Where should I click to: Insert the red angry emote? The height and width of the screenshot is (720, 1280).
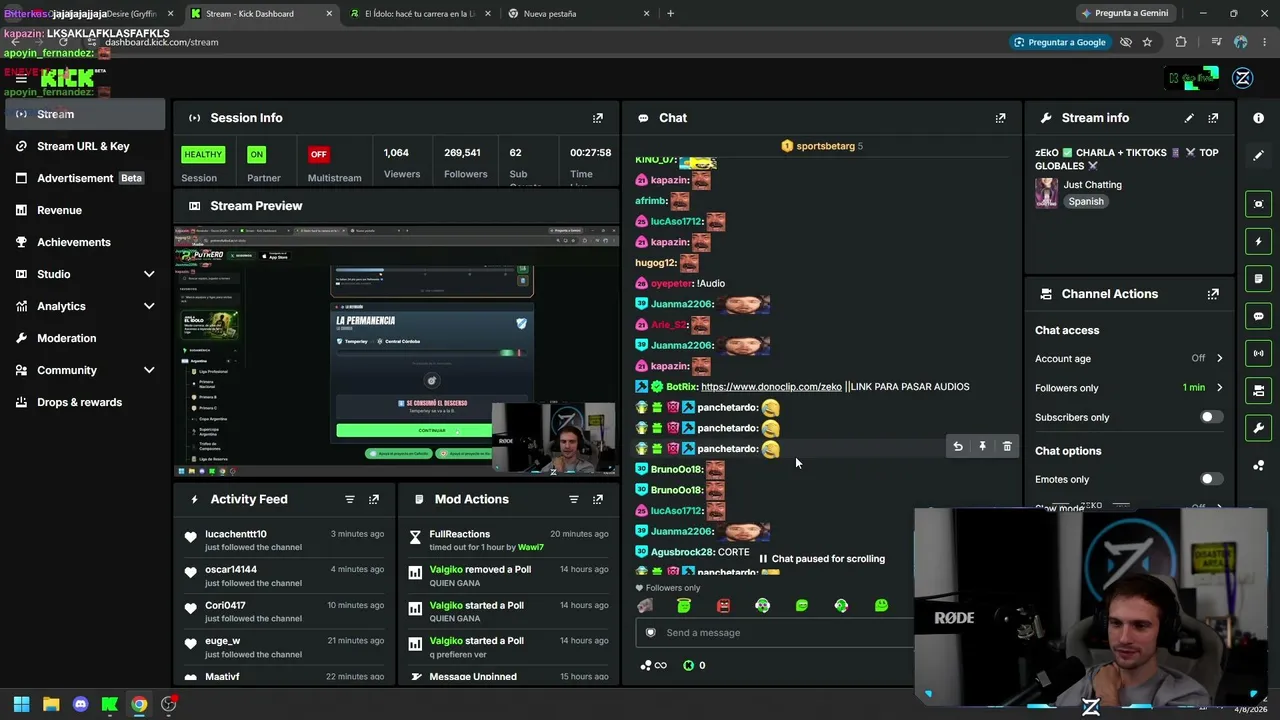[x=723, y=605]
